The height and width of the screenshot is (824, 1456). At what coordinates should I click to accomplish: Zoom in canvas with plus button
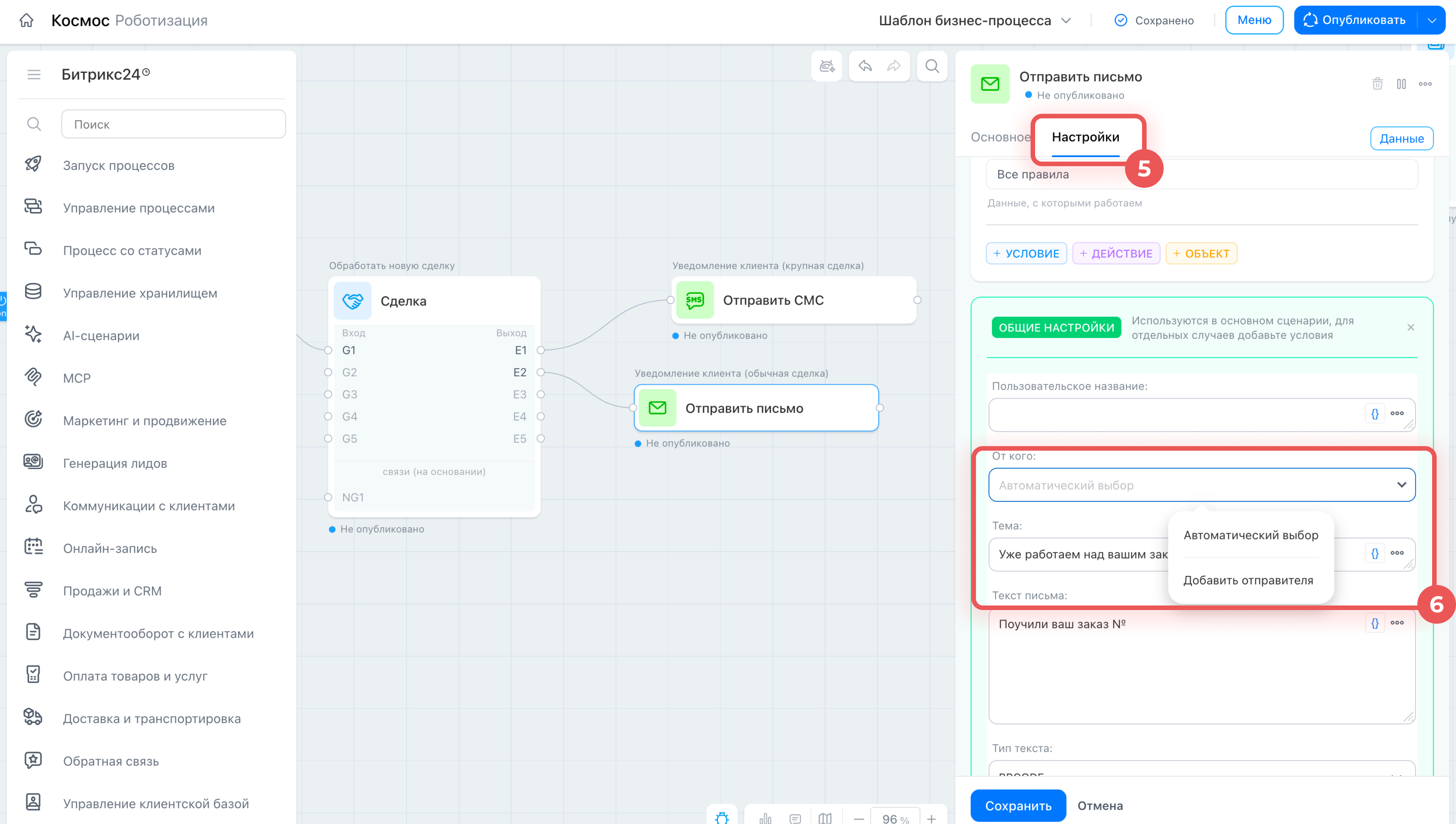[x=931, y=818]
